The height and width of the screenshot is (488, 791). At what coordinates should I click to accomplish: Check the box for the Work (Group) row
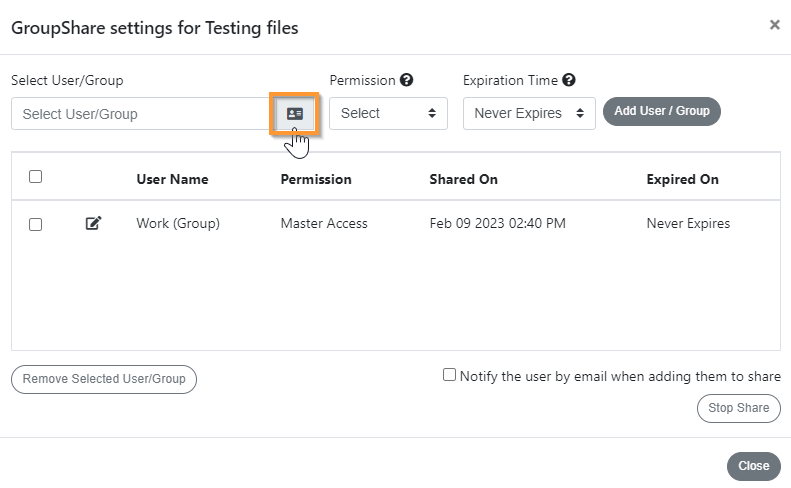pyautogui.click(x=35, y=224)
